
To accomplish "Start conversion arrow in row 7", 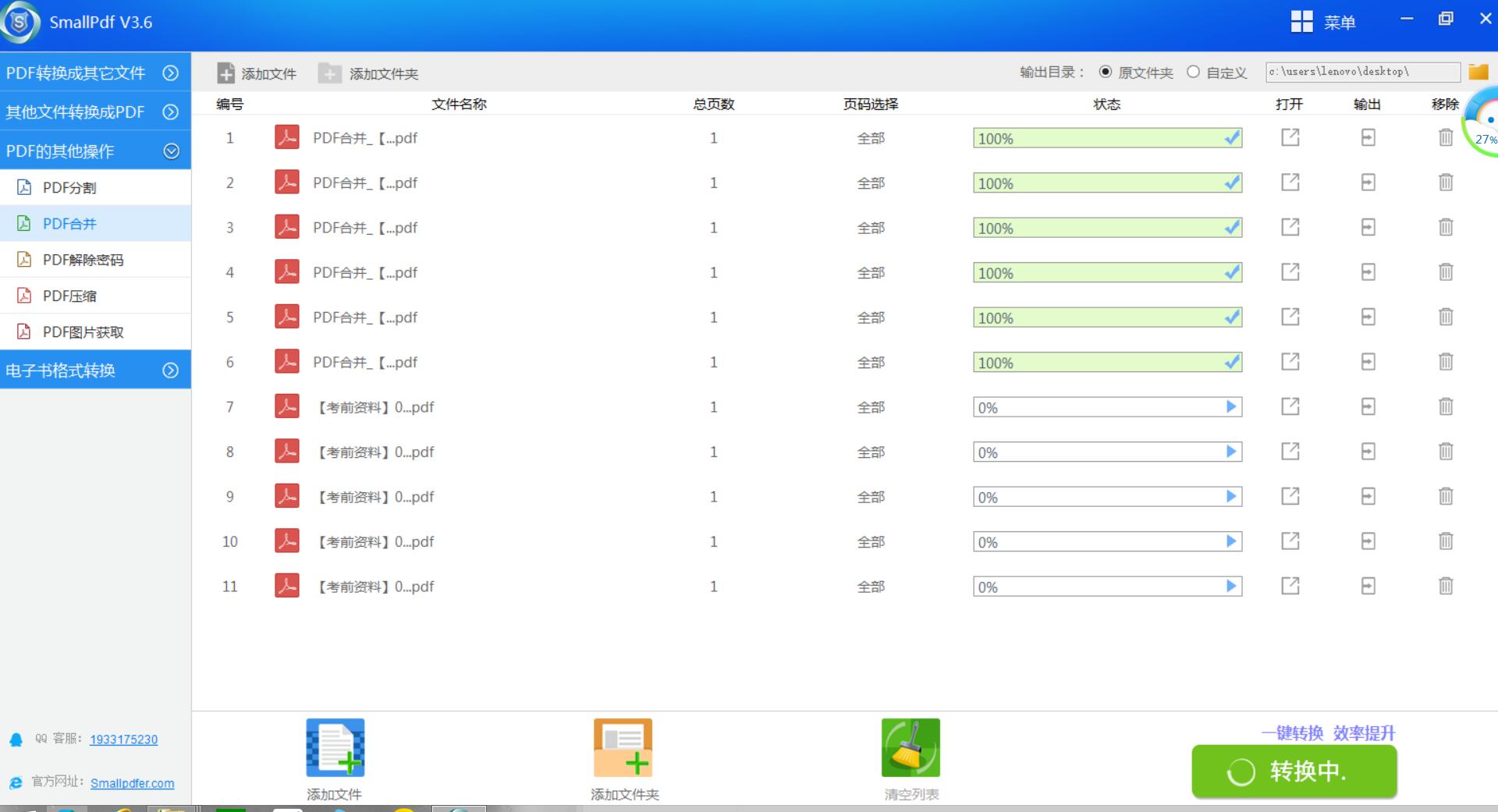I will 1231,406.
